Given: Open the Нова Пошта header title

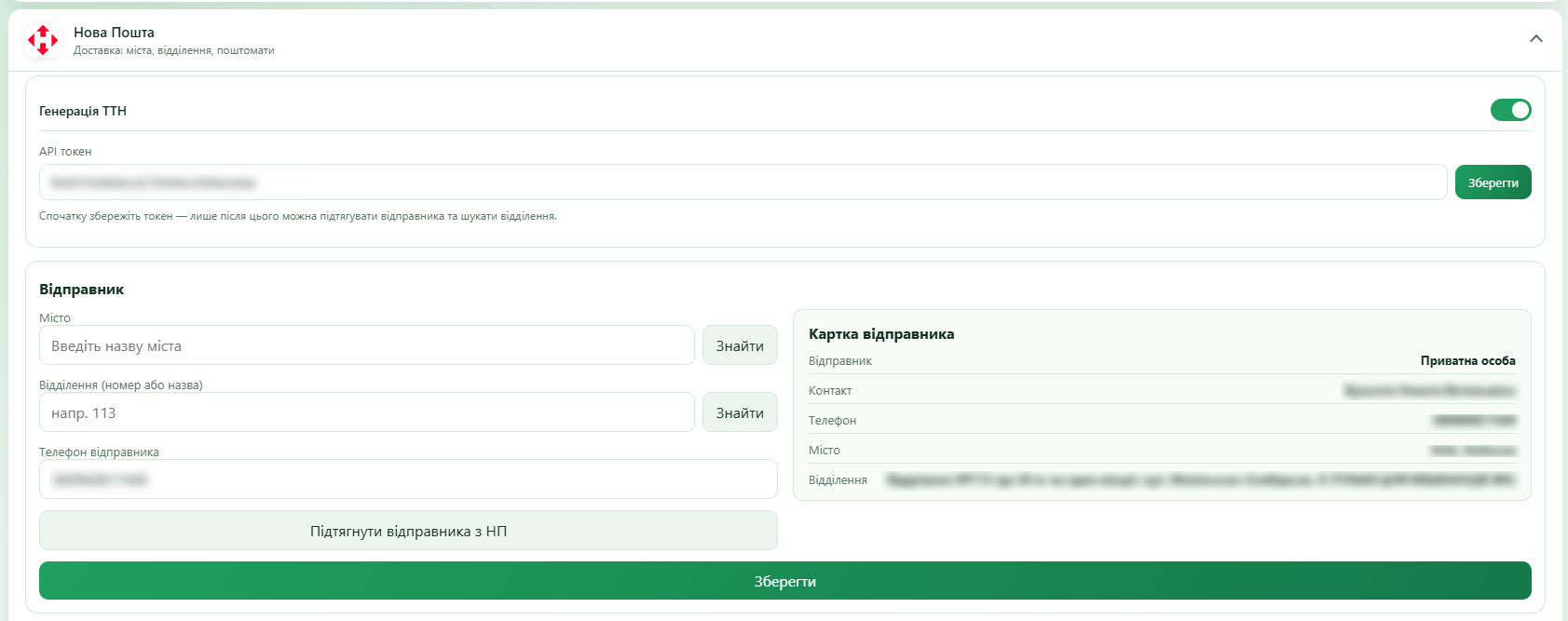Looking at the screenshot, I should click(x=114, y=32).
